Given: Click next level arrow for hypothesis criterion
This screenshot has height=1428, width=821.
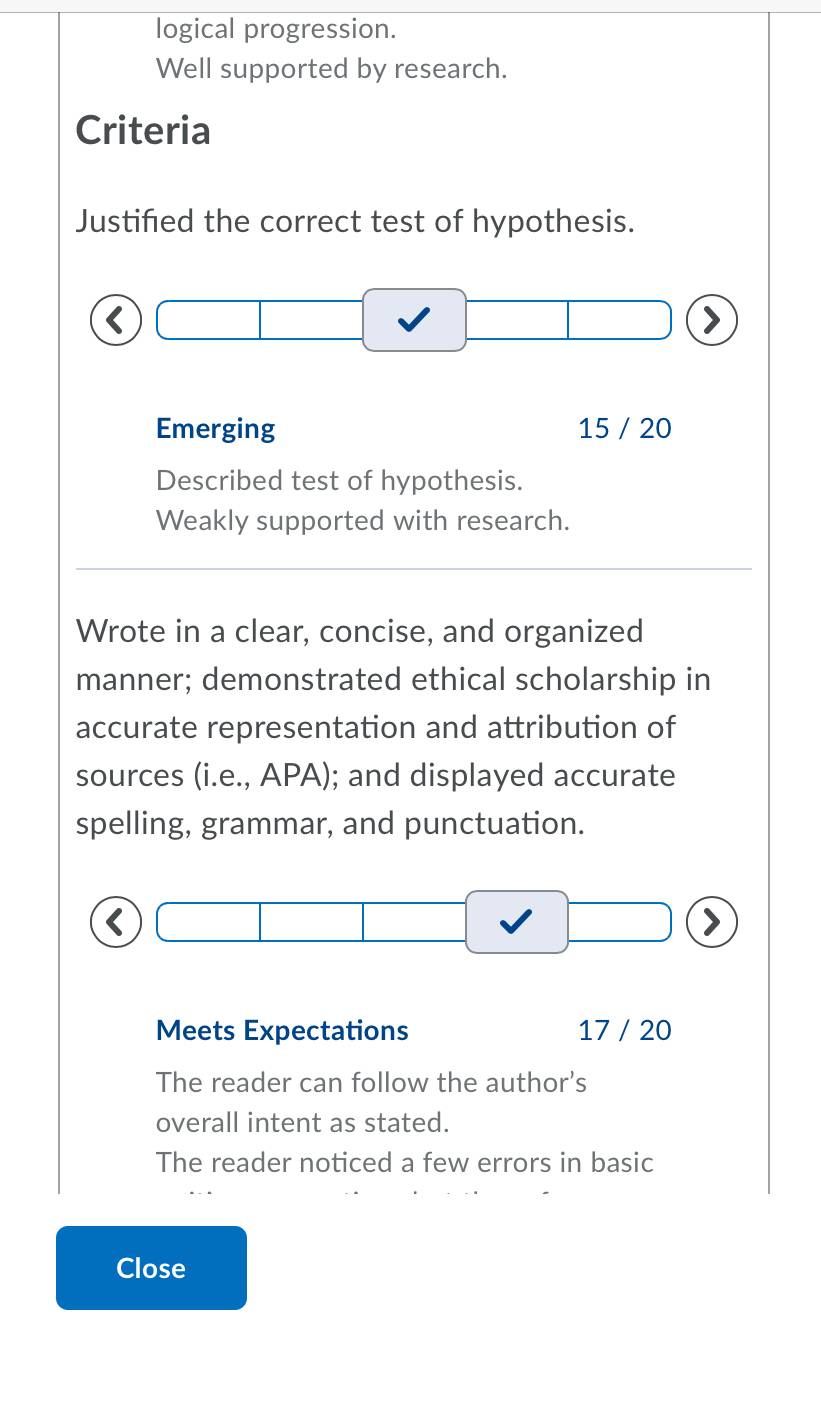Looking at the screenshot, I should (712, 320).
